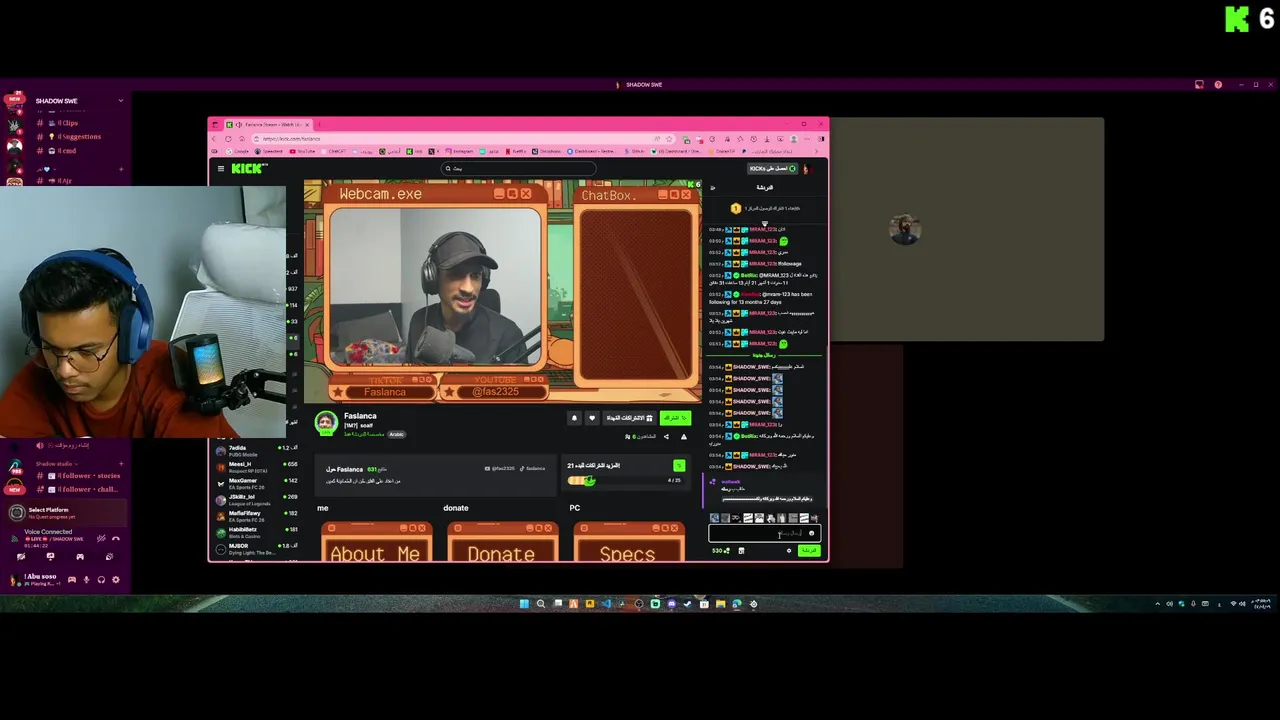Focus the Kick search box
This screenshot has height=720, width=1280.
pos(520,169)
